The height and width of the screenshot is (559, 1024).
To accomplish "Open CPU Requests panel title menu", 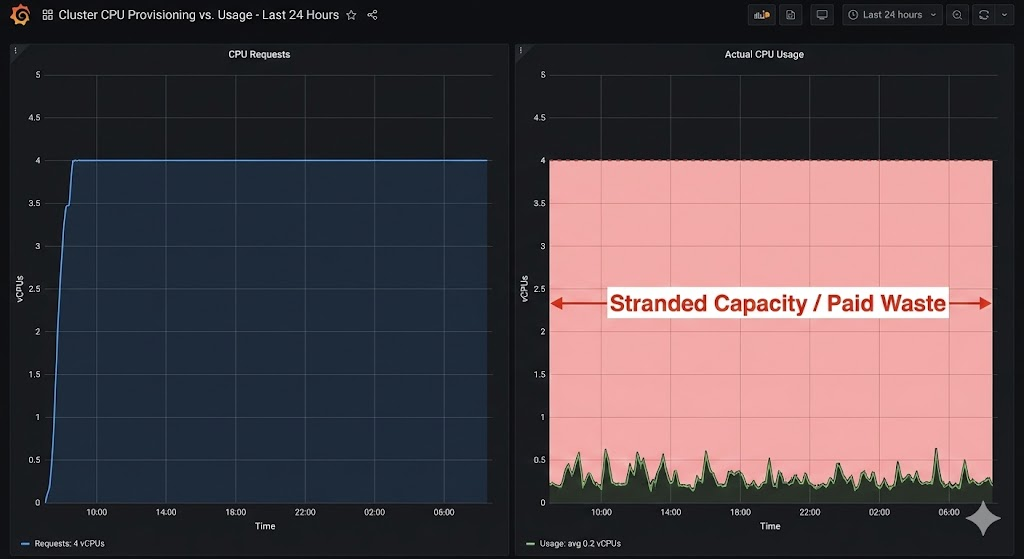I will coord(259,54).
